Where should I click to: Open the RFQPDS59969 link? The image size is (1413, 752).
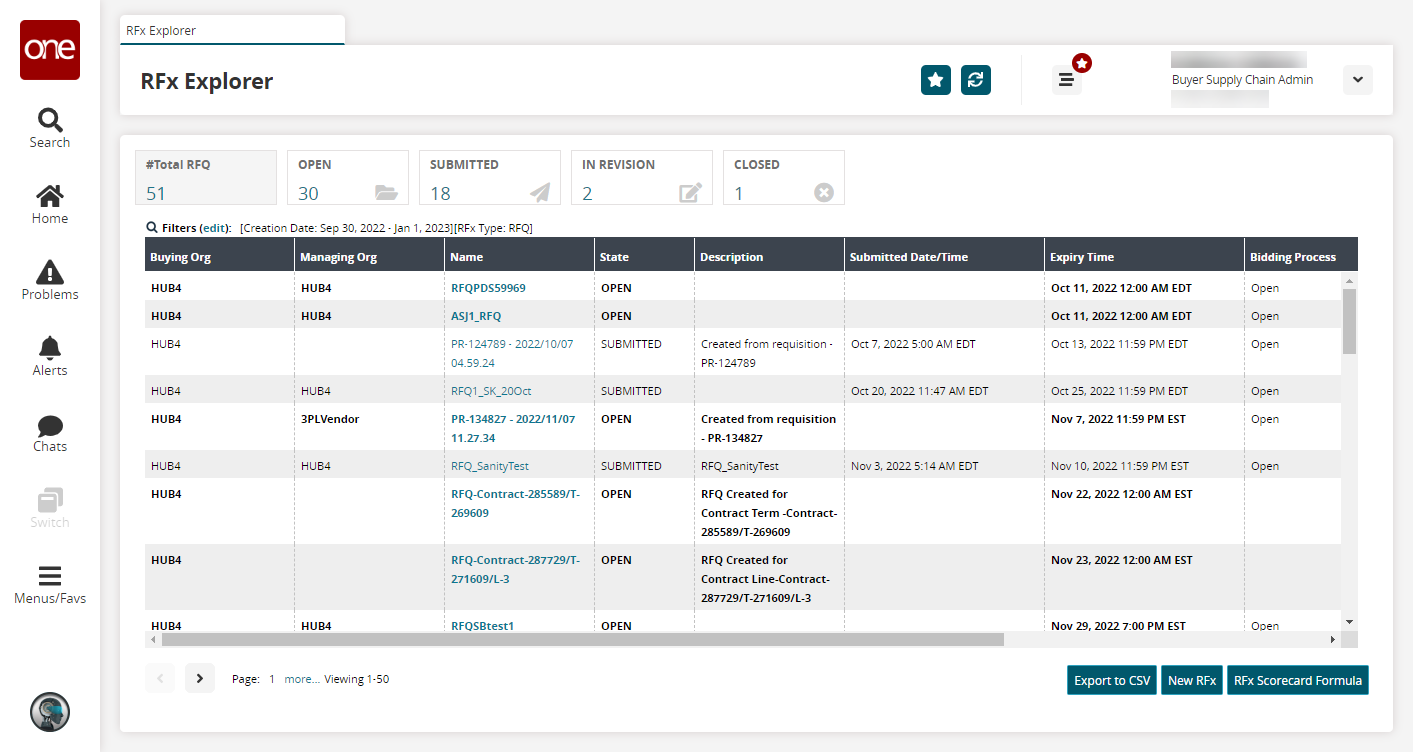488,288
